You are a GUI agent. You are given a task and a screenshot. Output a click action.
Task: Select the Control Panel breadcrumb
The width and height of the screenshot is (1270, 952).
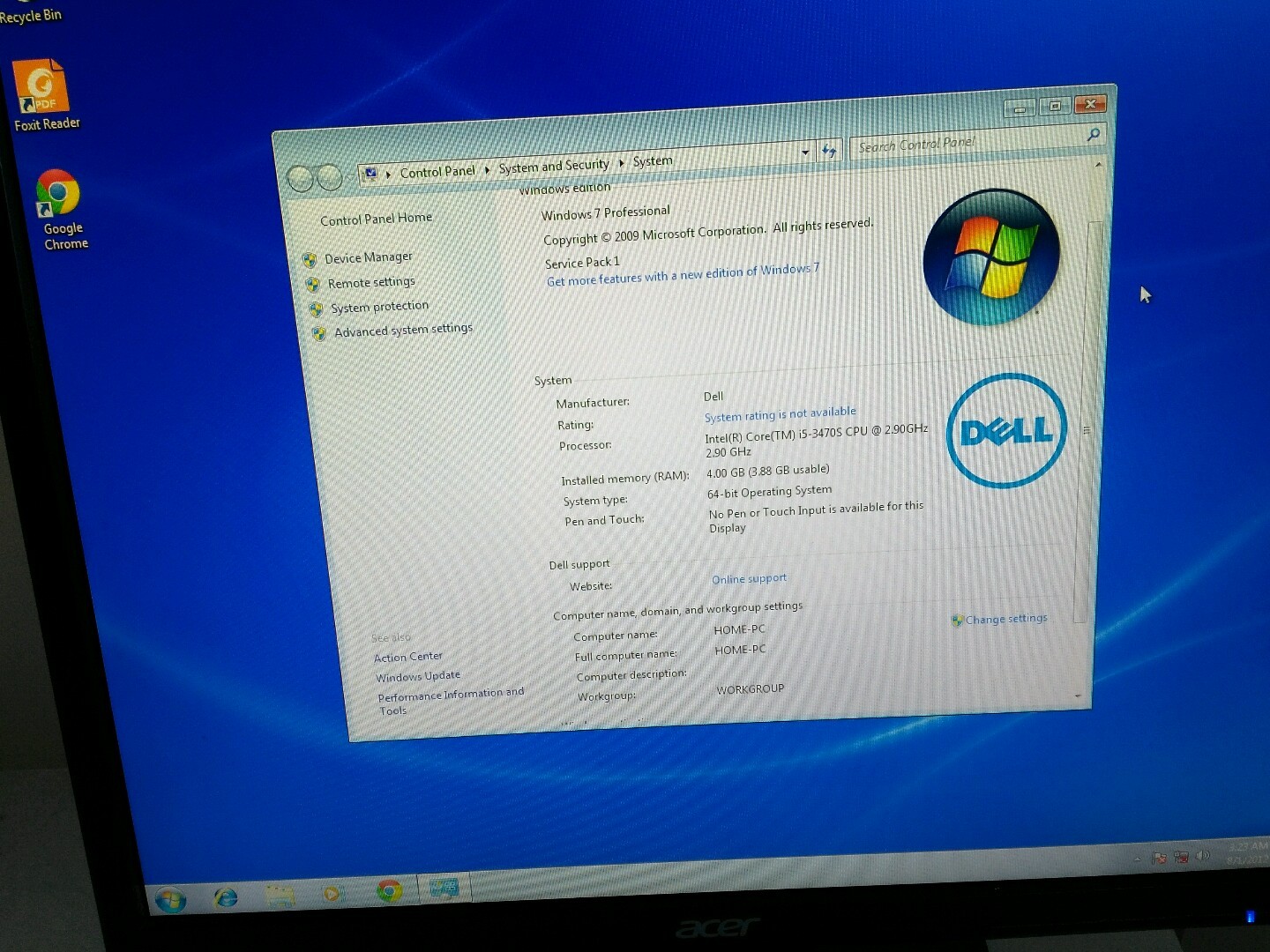point(437,171)
